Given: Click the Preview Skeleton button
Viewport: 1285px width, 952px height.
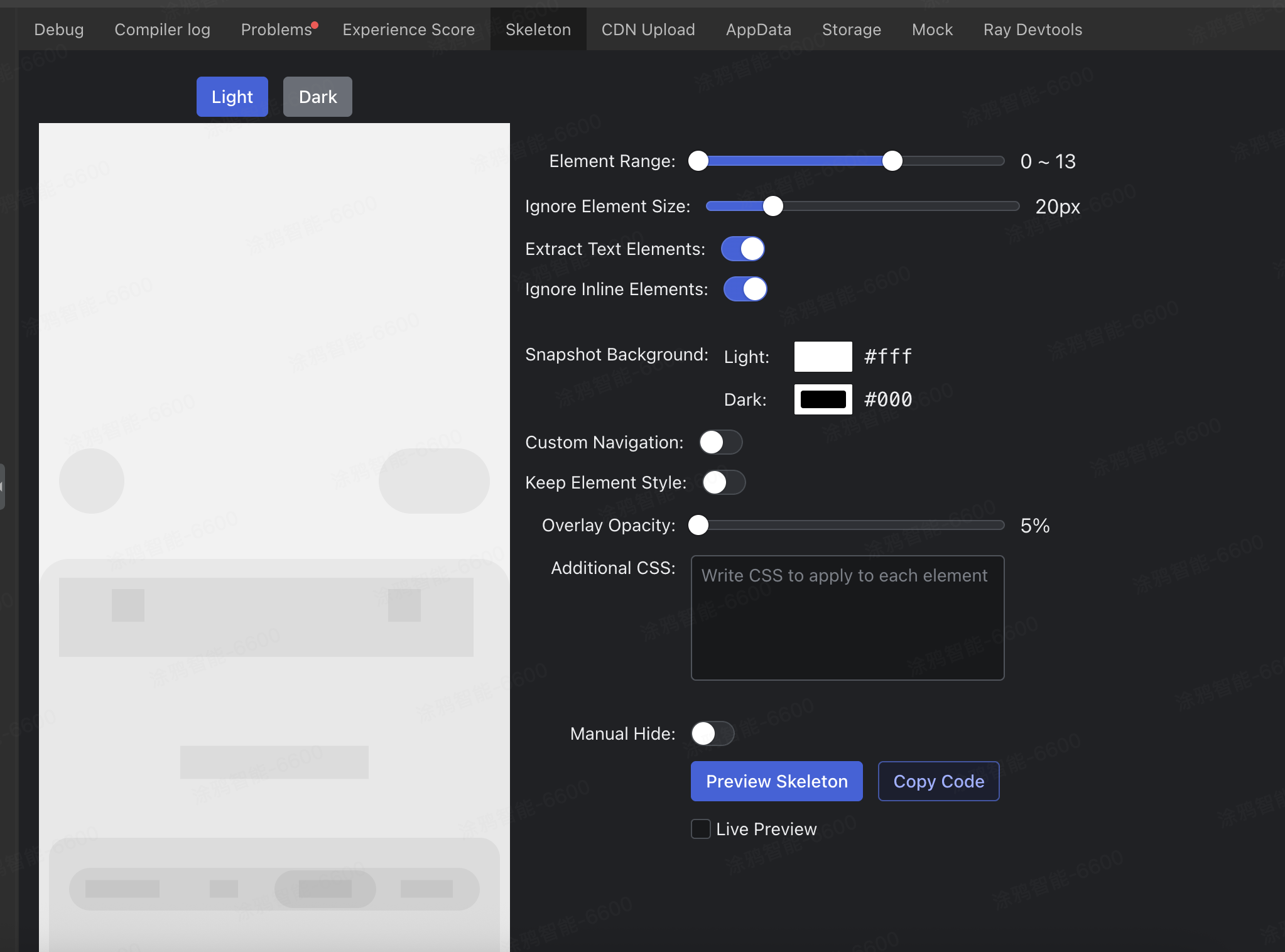Looking at the screenshot, I should click(777, 781).
